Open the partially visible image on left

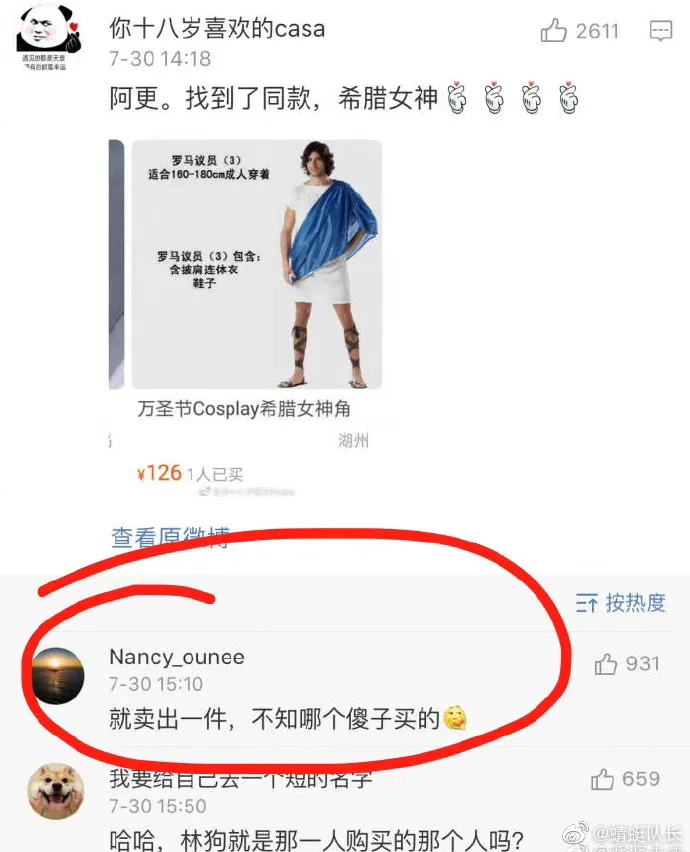[x=116, y=264]
